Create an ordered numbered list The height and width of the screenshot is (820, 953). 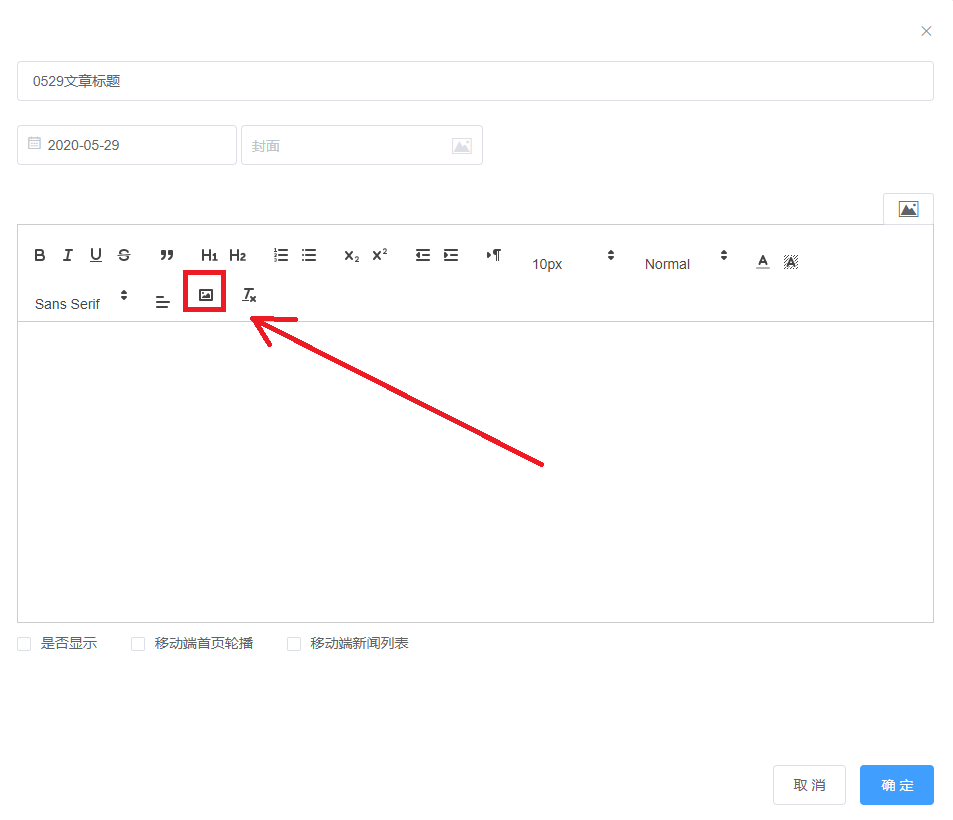(280, 255)
